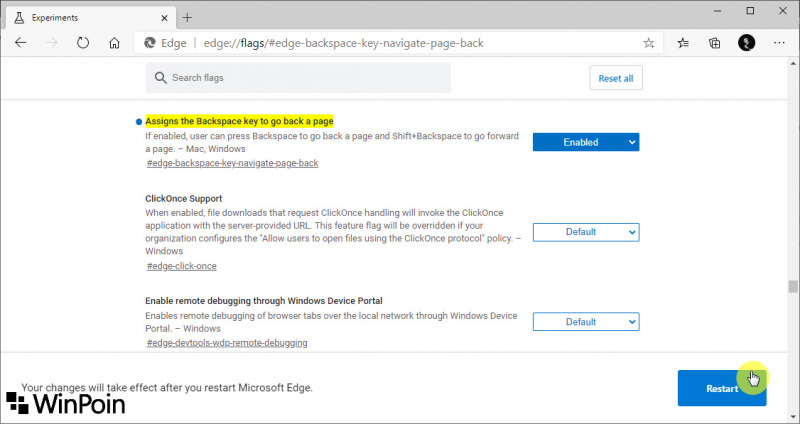Click the forward navigation arrow
Image resolution: width=800 pixels, height=424 pixels.
click(52, 43)
